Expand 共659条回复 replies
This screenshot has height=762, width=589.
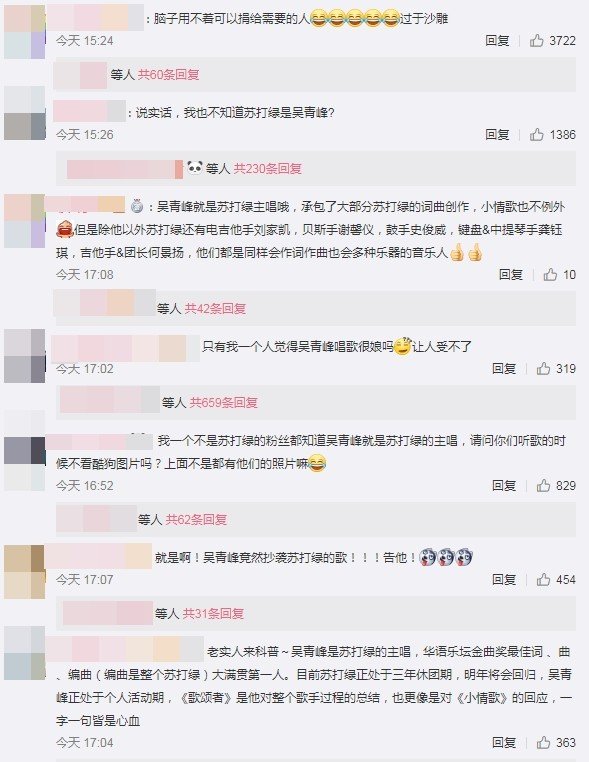click(x=224, y=402)
